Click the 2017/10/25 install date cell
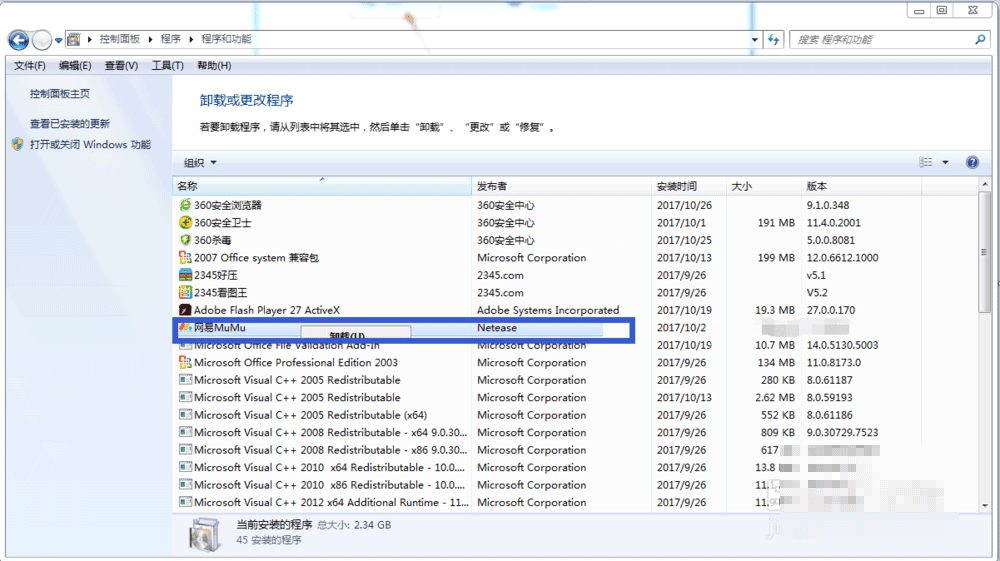This screenshot has height=561, width=1000. tap(684, 240)
